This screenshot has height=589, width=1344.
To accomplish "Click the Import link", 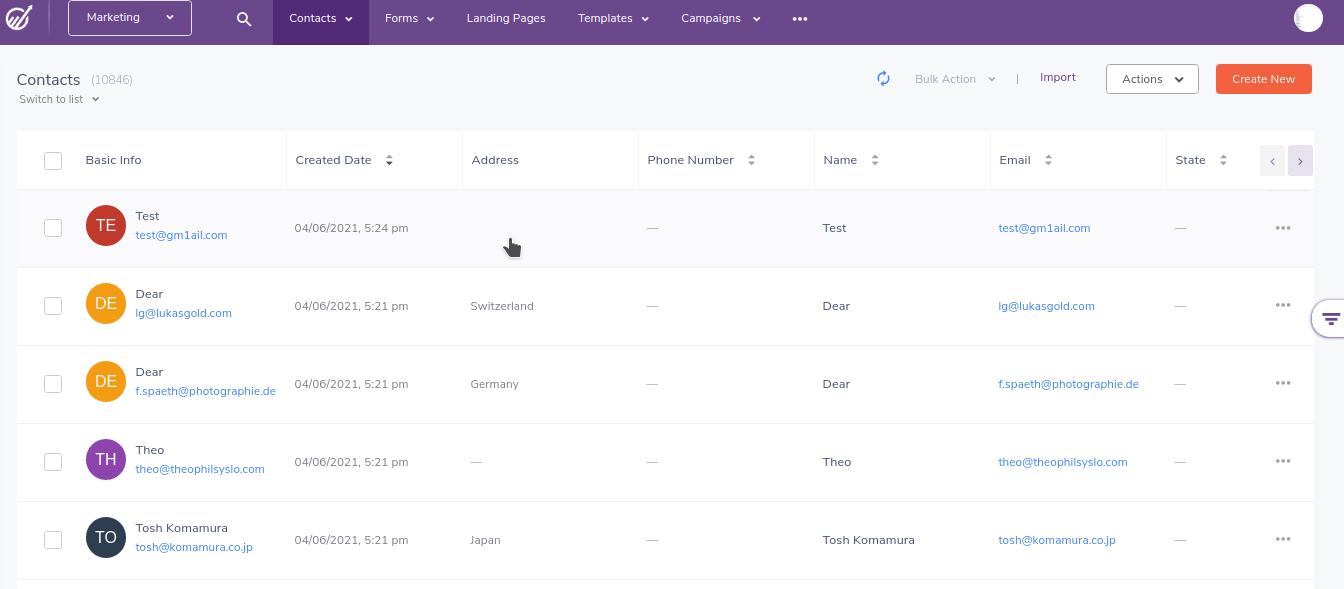I will (x=1058, y=77).
